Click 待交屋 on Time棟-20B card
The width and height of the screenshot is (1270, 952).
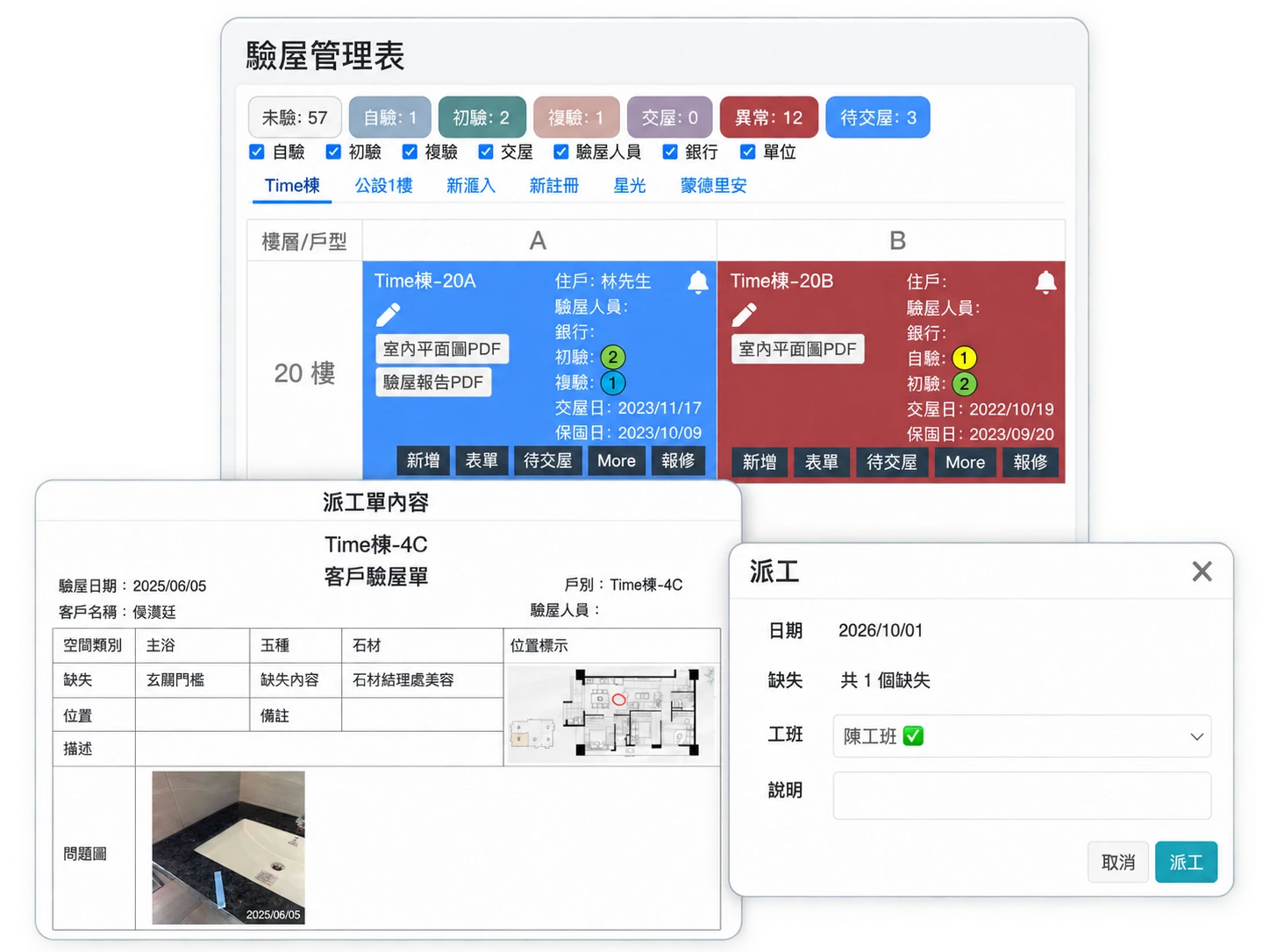(x=891, y=462)
